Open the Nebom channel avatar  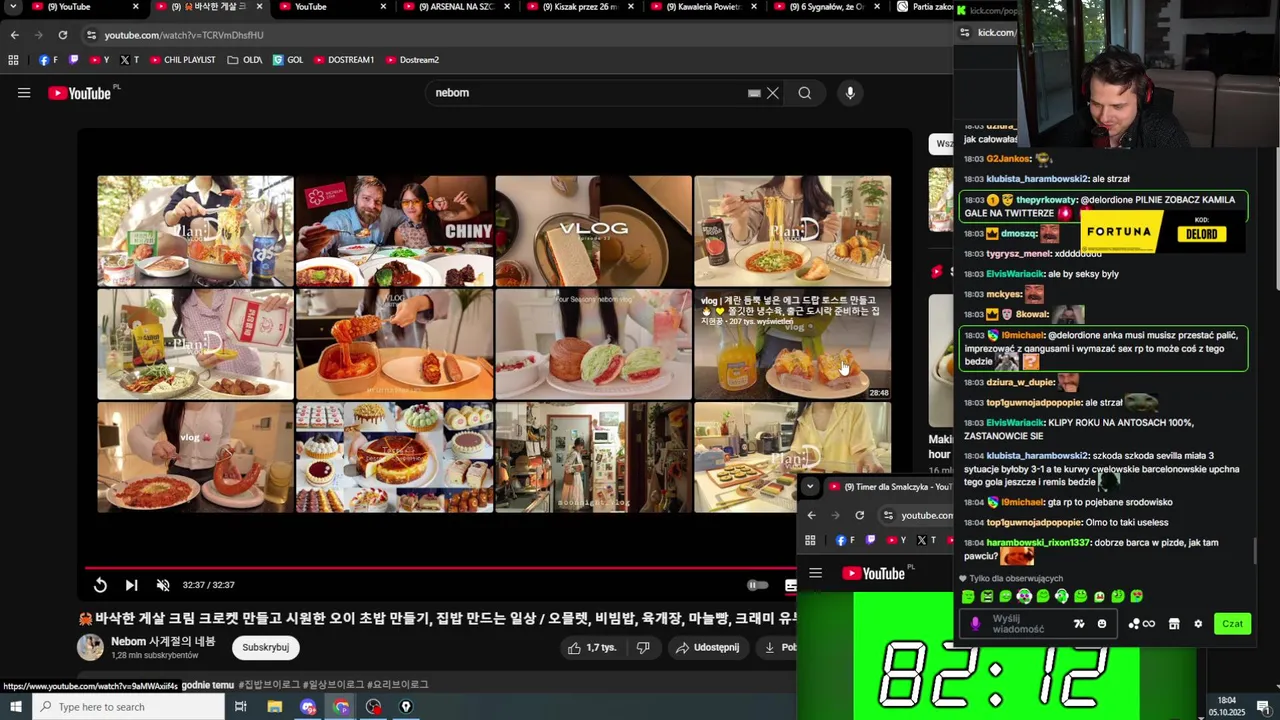[90, 647]
